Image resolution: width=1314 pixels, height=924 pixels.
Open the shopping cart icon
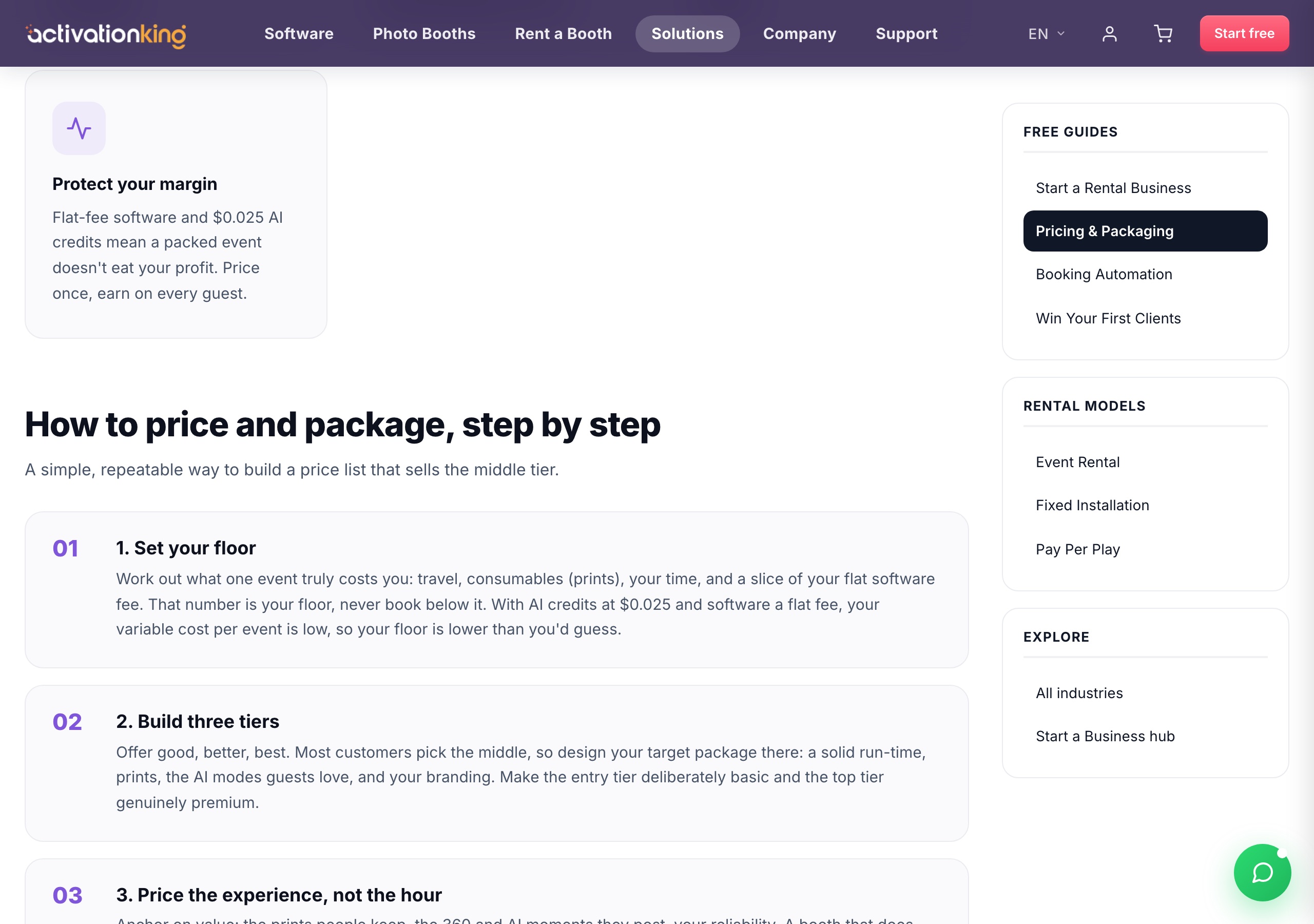click(x=1163, y=34)
